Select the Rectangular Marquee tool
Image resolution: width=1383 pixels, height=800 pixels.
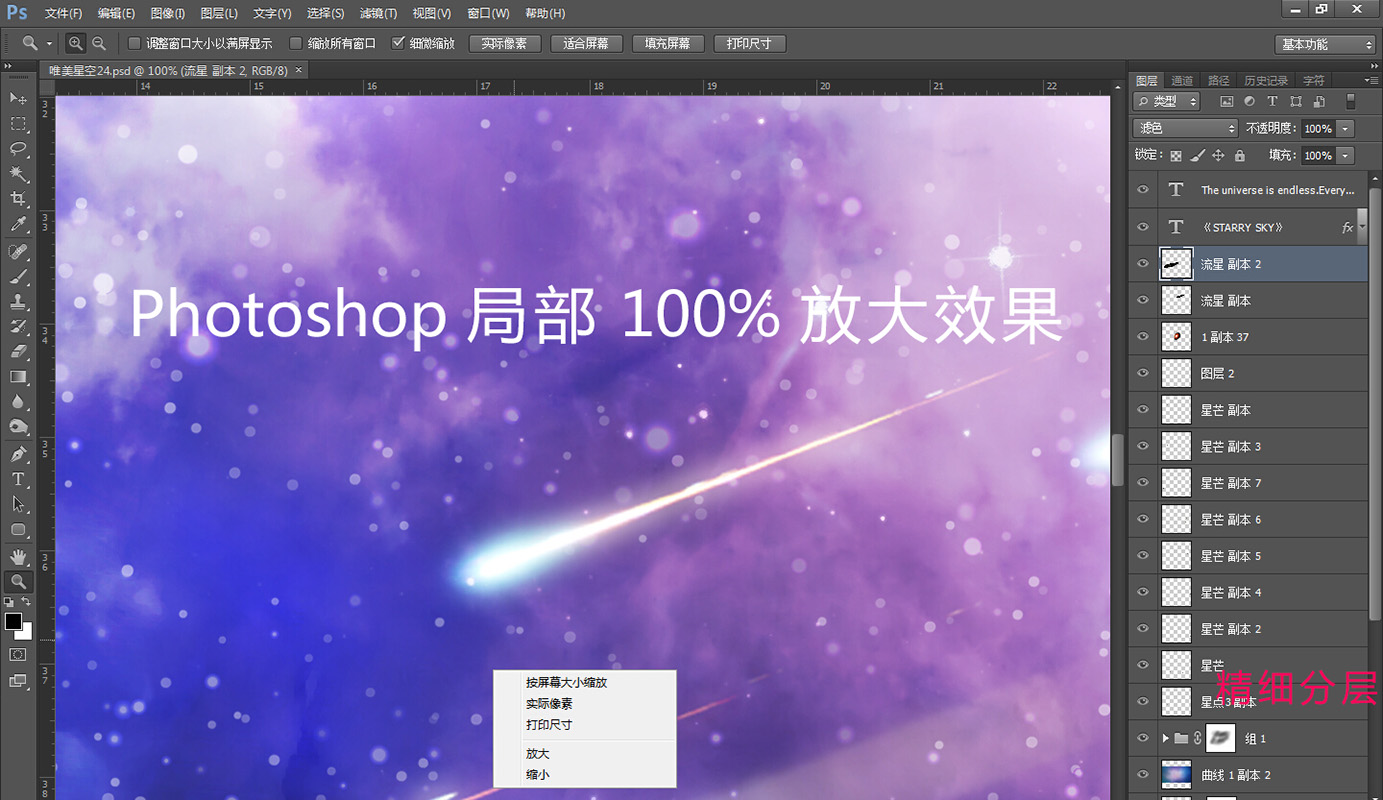(18, 124)
